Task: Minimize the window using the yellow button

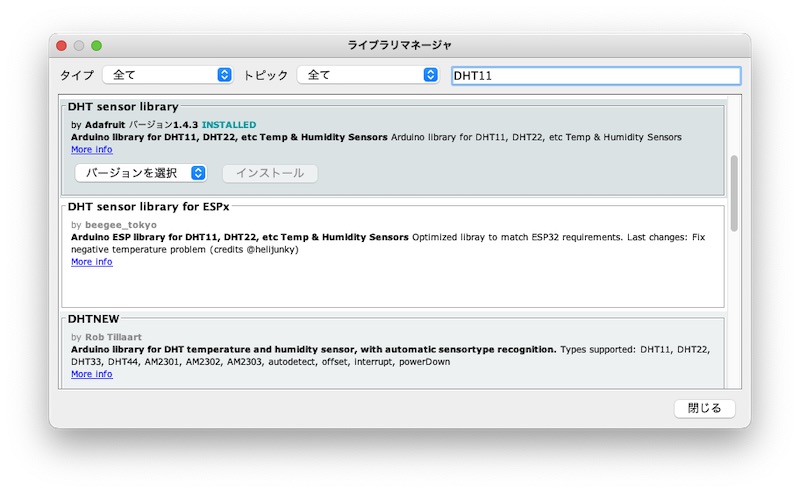Action: coord(79,45)
